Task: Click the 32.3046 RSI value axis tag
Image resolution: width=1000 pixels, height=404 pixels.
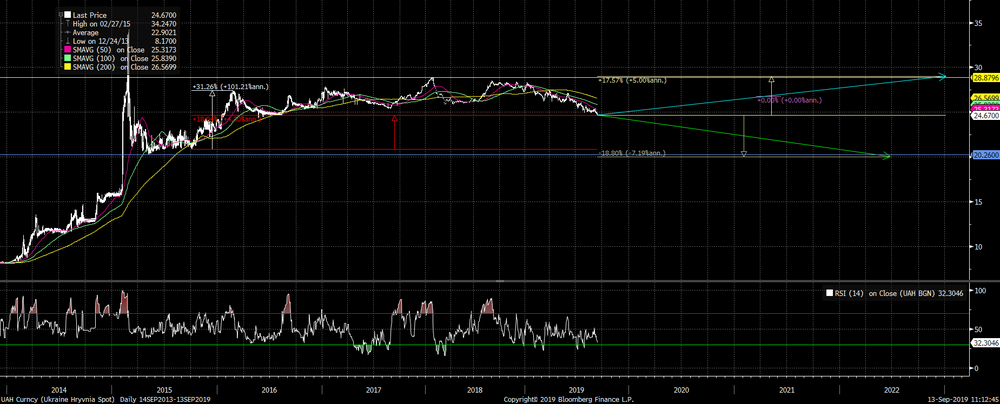Action: [984, 342]
